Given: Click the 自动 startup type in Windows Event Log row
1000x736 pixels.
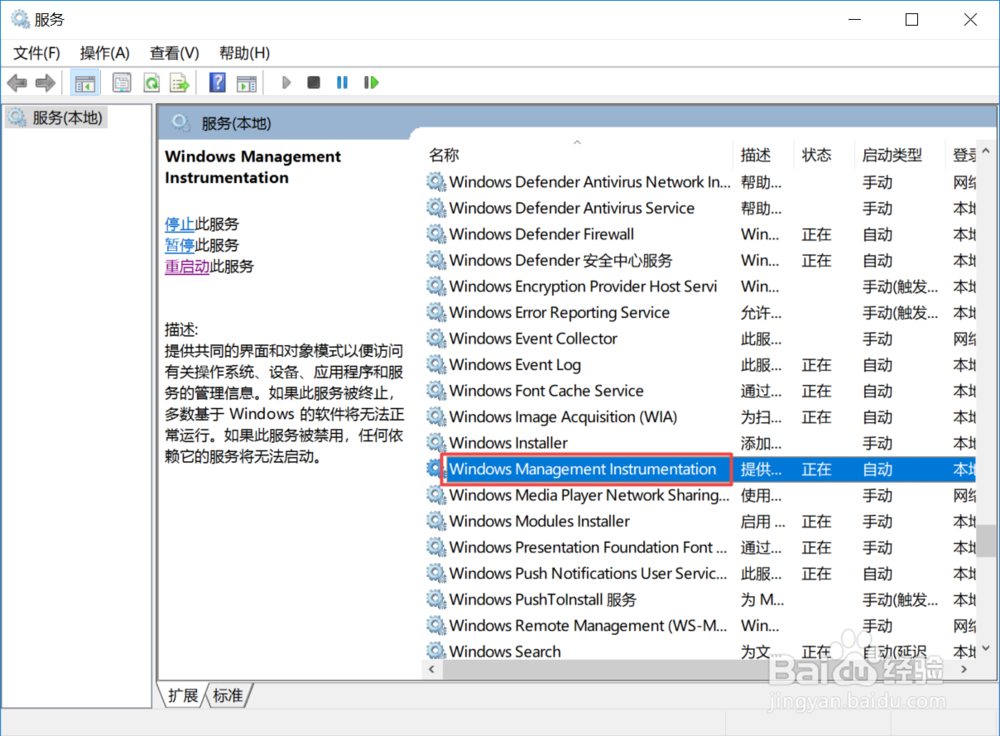Looking at the screenshot, I should coord(877,365).
